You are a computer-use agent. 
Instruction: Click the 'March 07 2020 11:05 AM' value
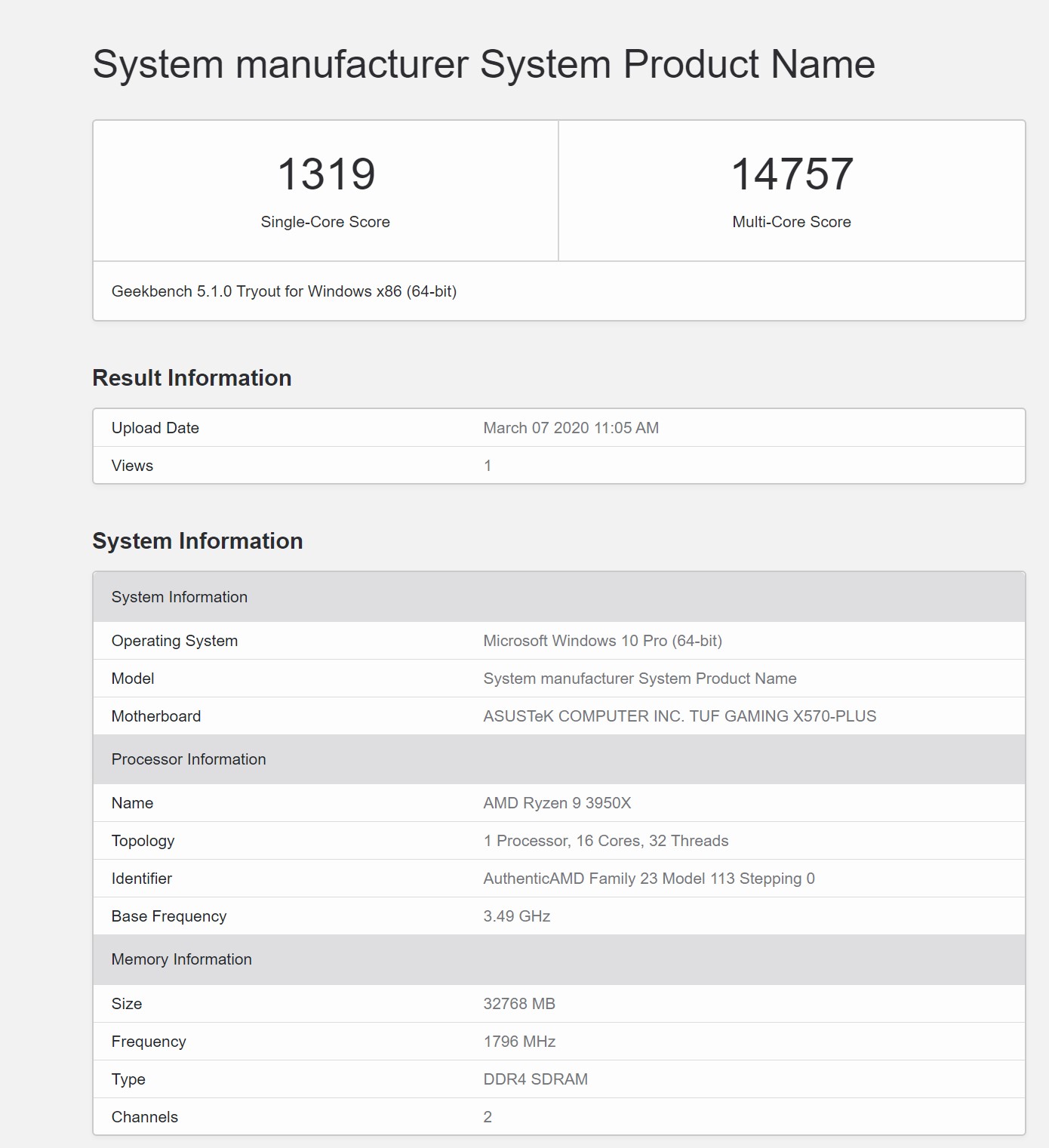point(571,428)
